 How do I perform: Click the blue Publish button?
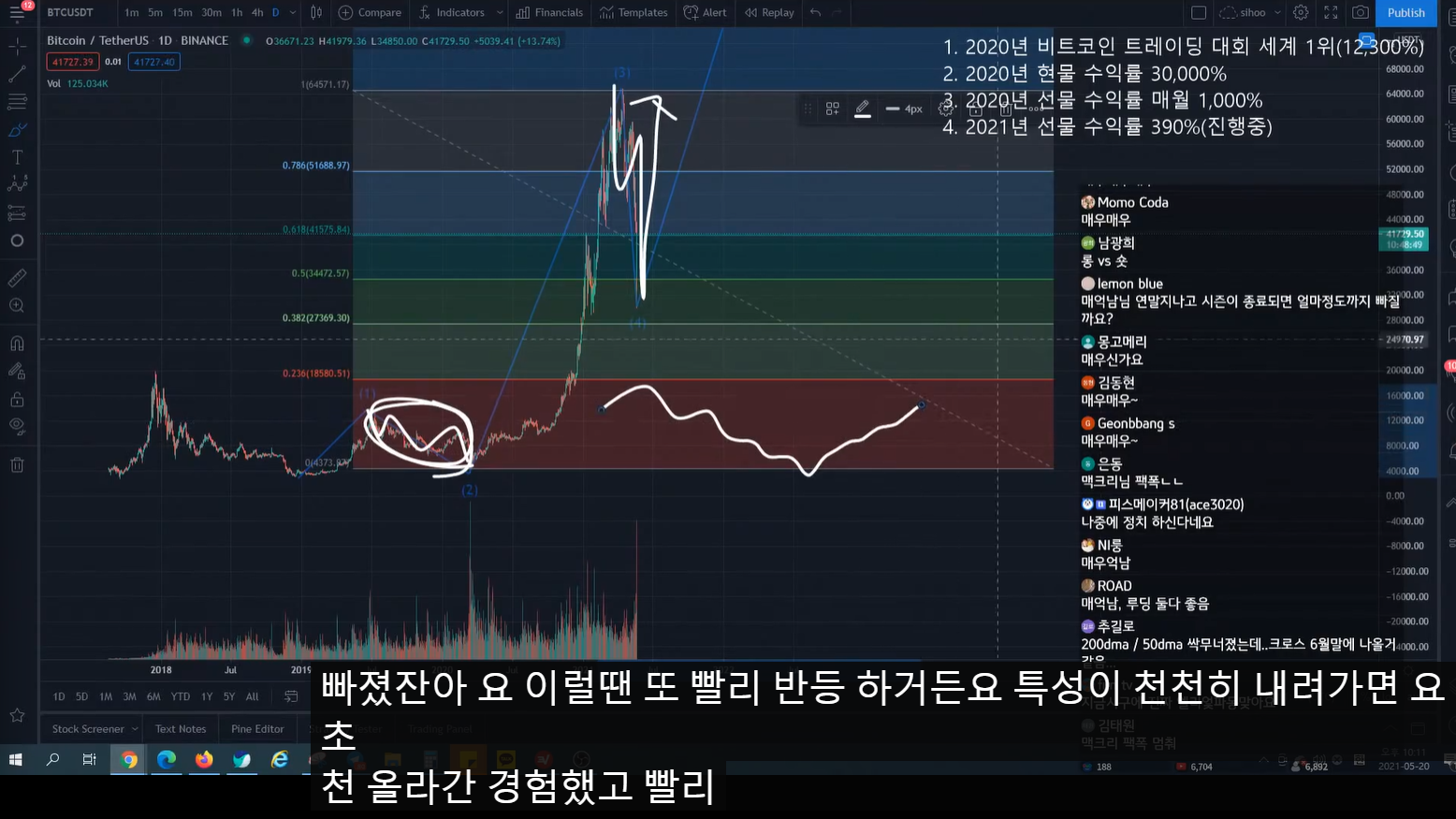1406,13
